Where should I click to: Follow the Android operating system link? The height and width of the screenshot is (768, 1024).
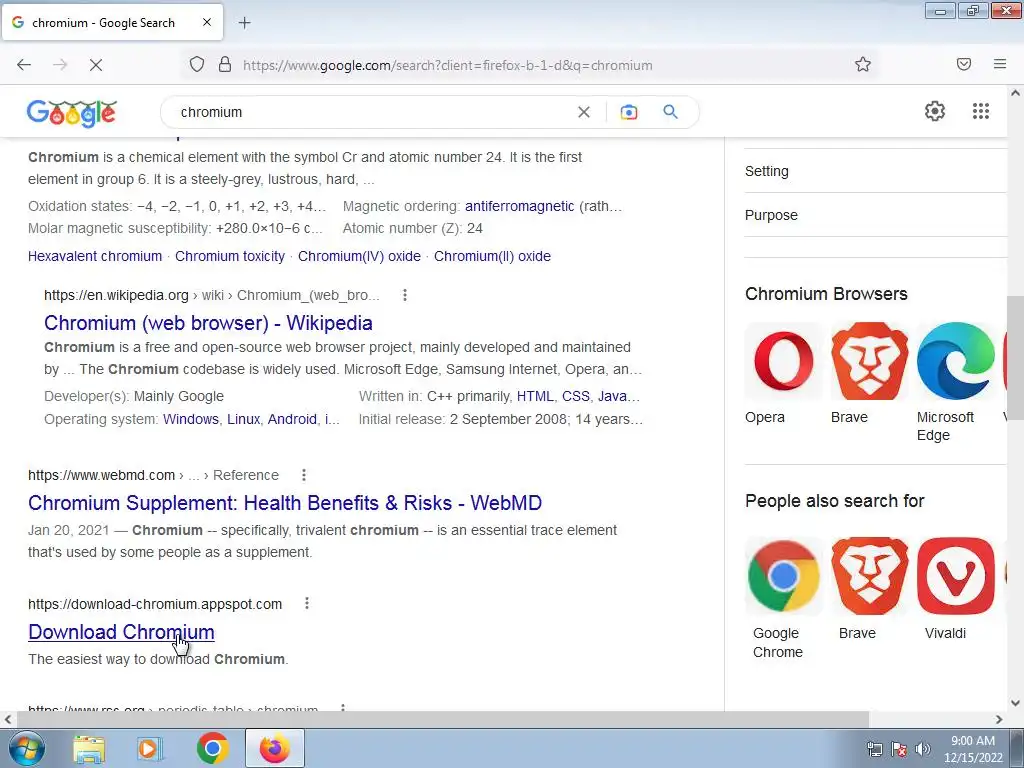tap(292, 419)
